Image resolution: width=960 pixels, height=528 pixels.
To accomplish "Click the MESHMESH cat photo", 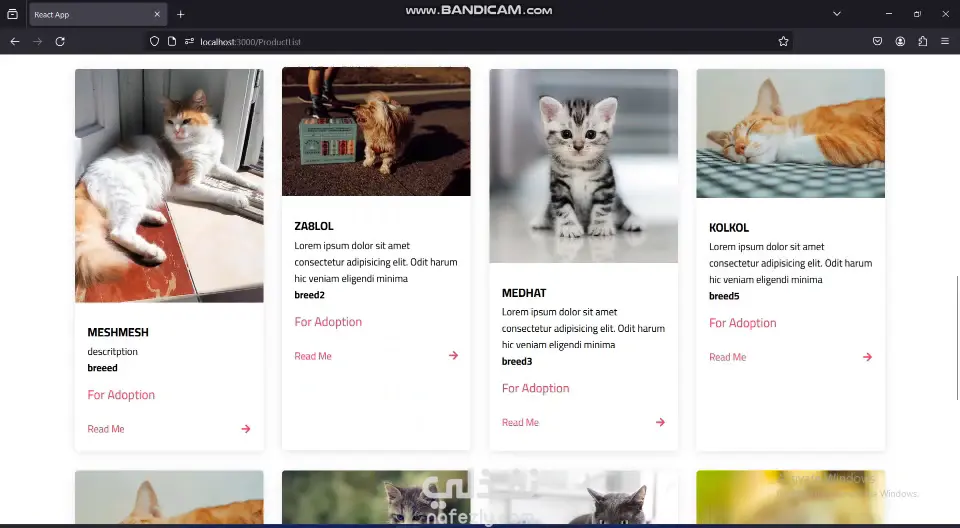I will coord(170,186).
